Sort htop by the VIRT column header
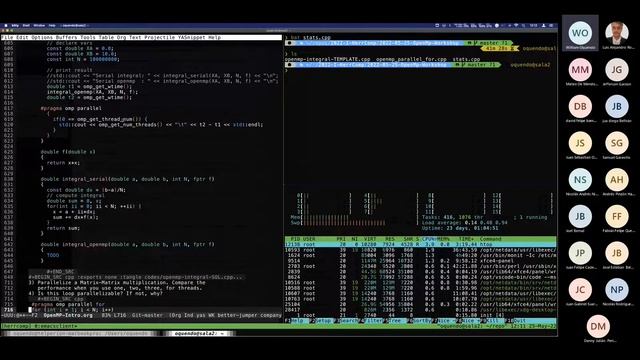 (x=370, y=239)
